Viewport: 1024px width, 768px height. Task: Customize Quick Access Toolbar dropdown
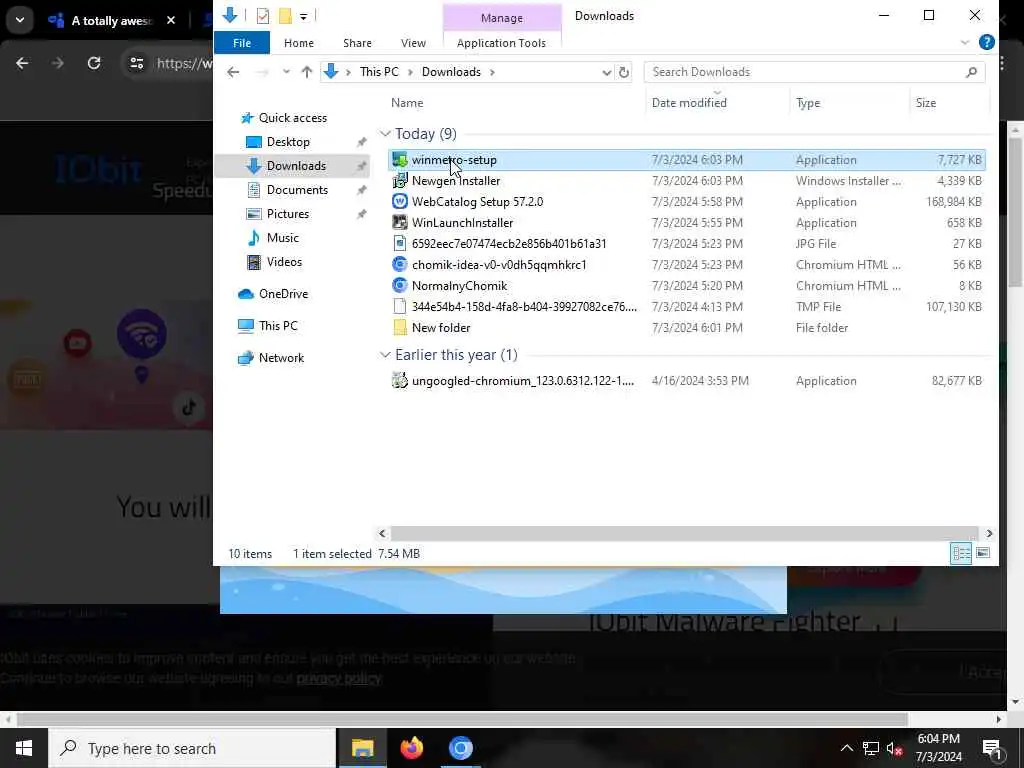click(x=304, y=16)
